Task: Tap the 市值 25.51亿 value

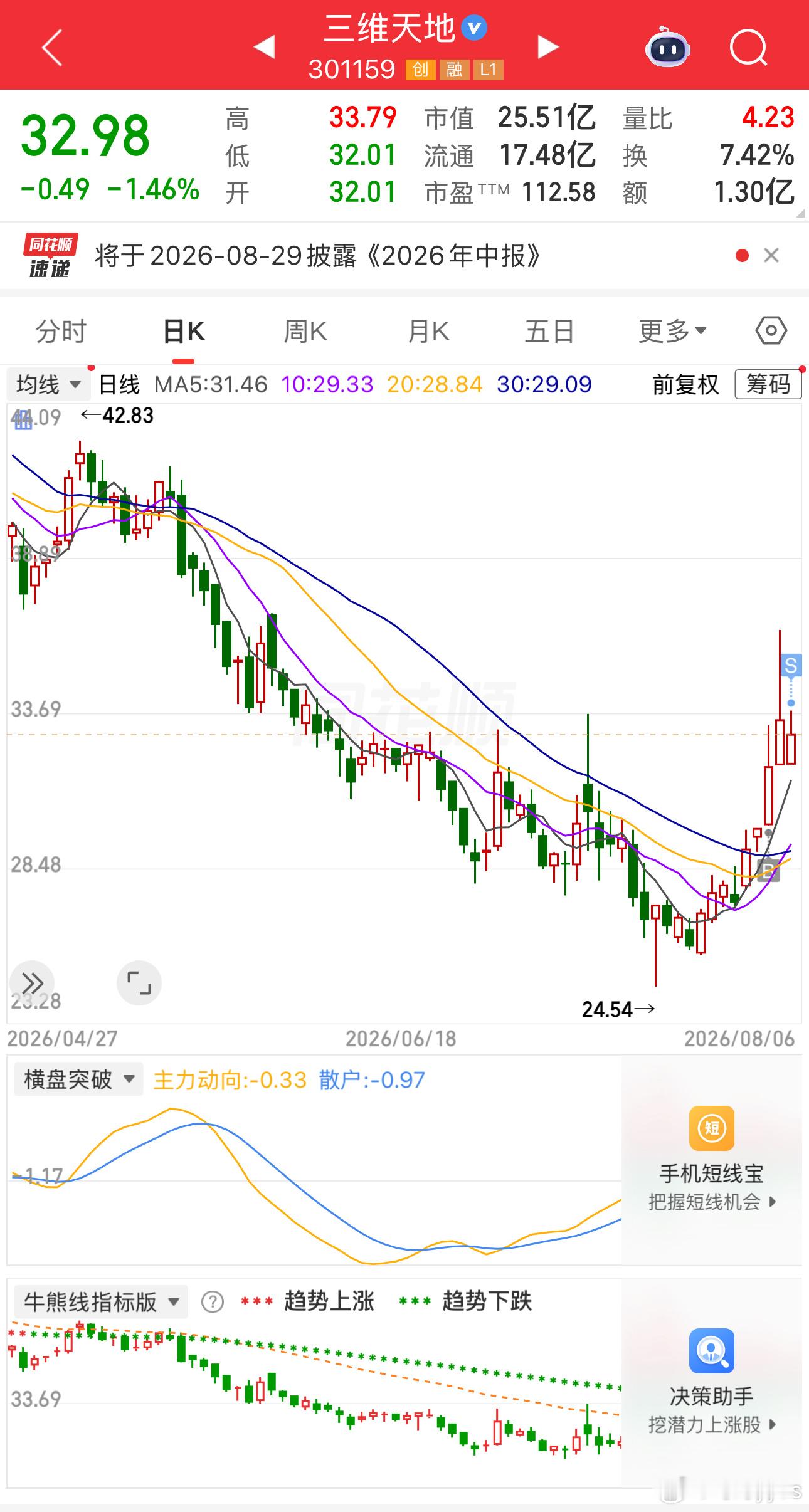Action: pos(547,118)
